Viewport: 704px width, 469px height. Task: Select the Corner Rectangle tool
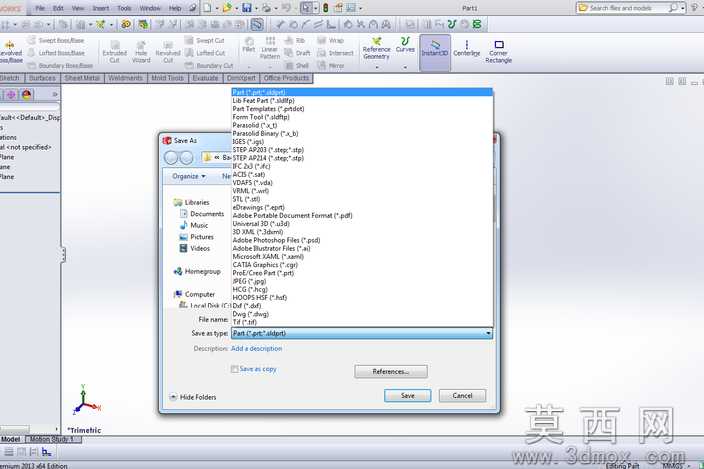point(498,52)
